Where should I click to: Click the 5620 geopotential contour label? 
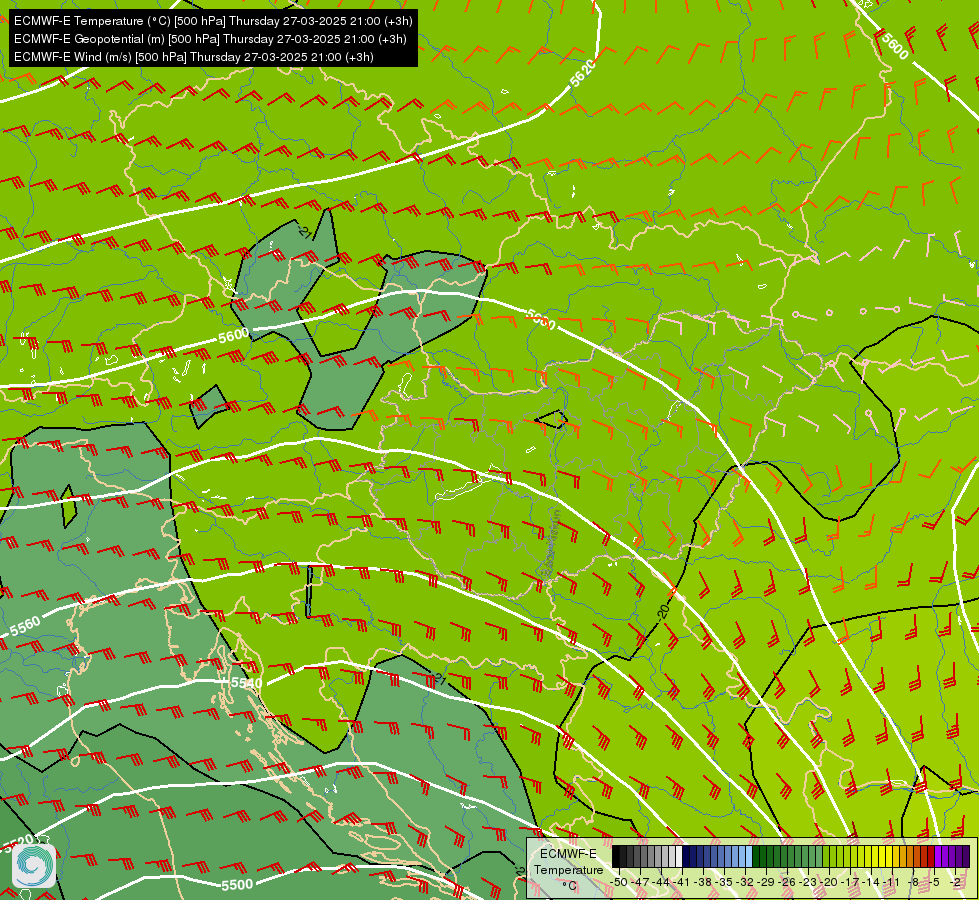583,73
